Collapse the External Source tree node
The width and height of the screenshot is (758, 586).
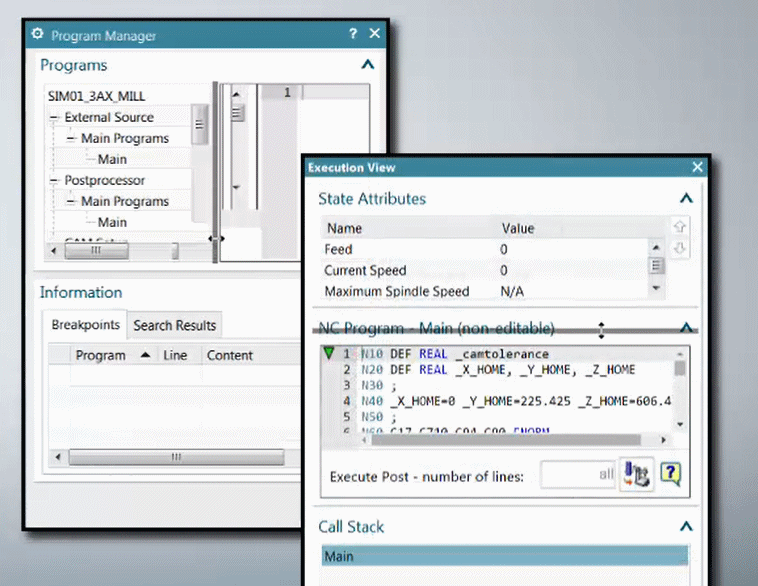point(56,118)
